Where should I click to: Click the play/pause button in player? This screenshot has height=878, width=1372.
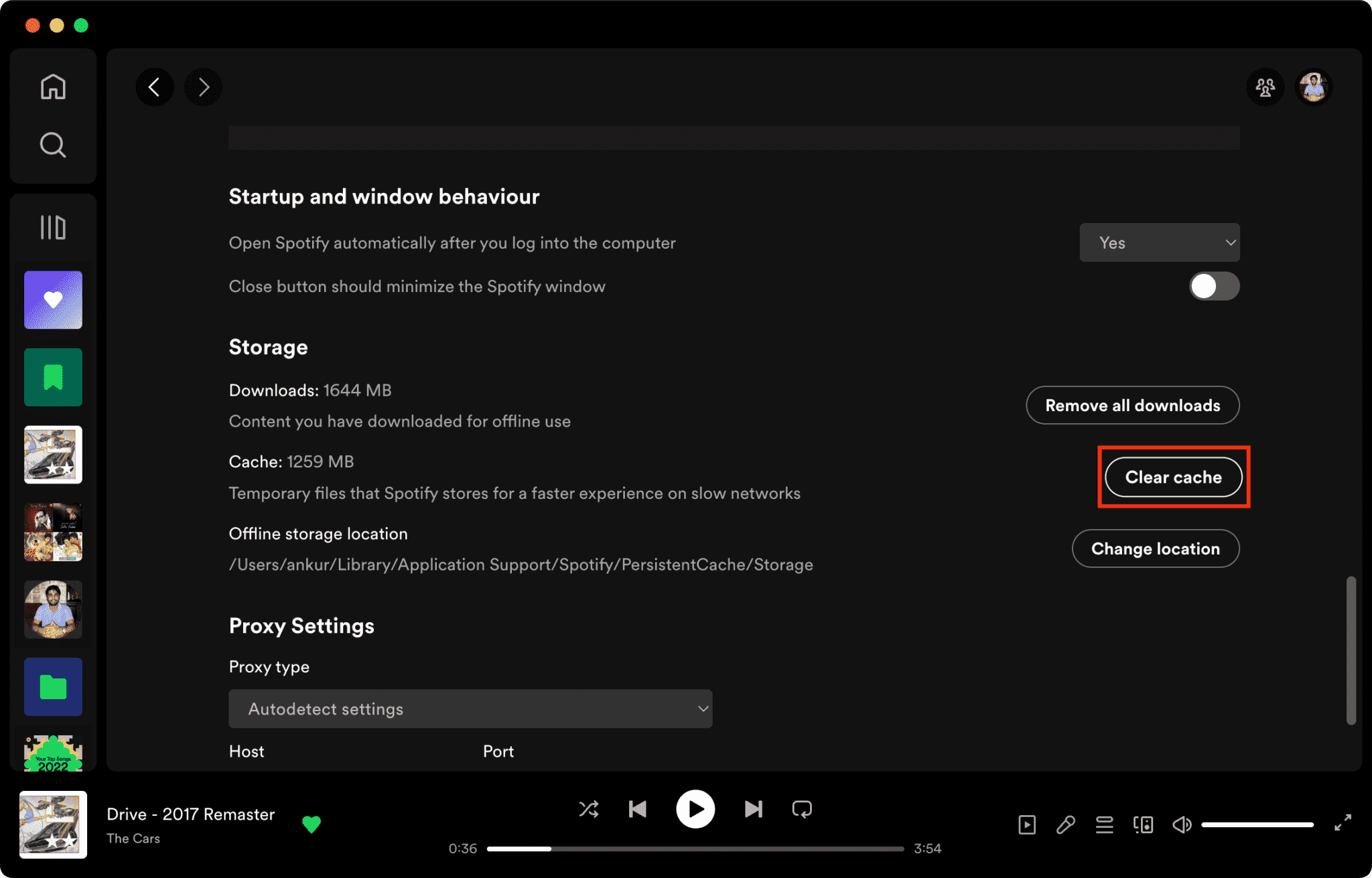(697, 809)
